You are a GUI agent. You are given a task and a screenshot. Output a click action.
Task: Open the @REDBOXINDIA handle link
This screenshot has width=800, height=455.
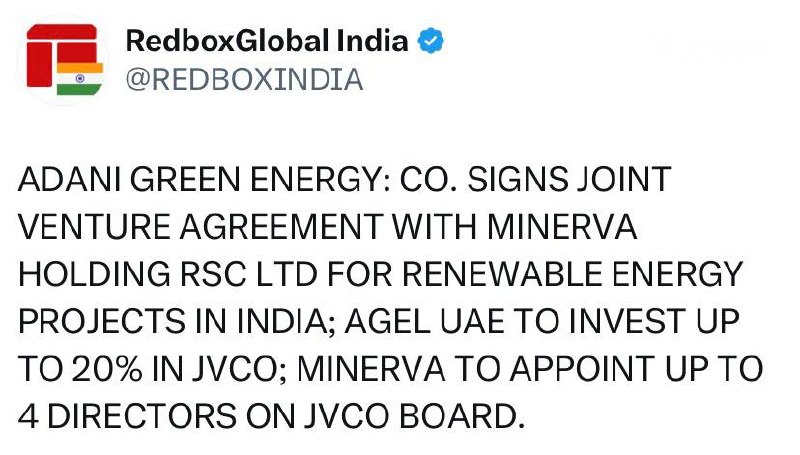(243, 80)
